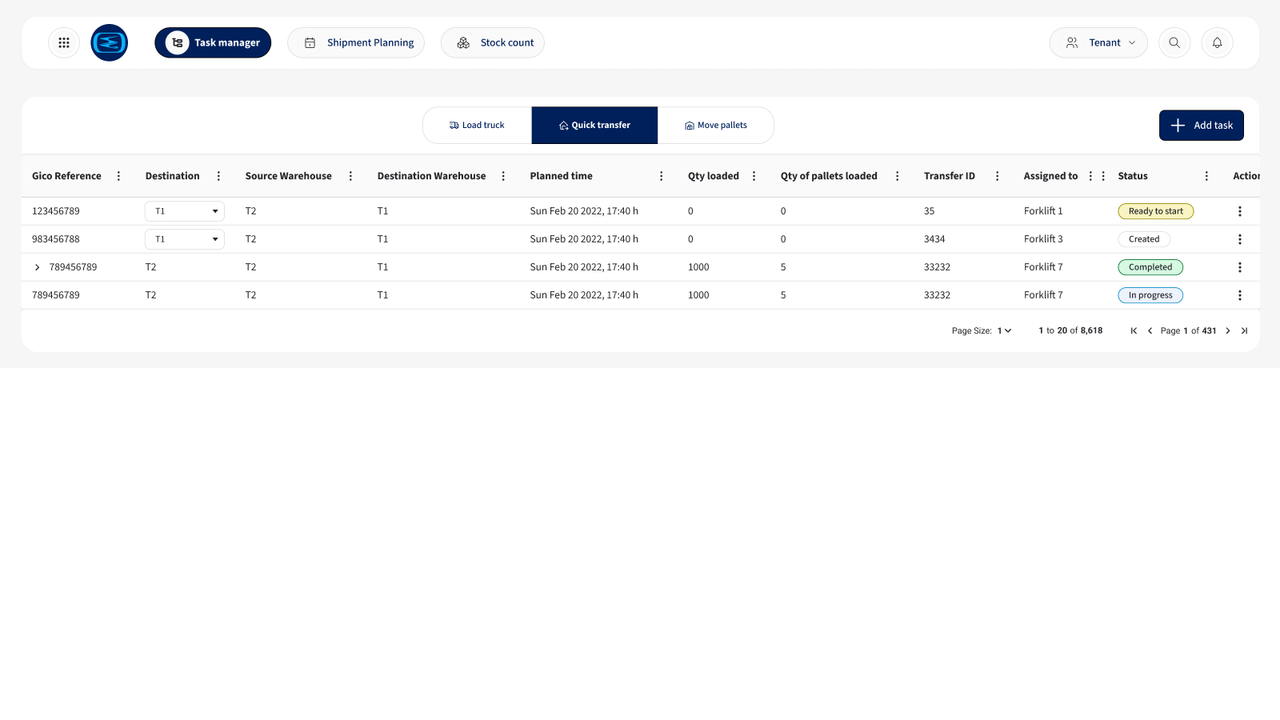
Task: Go to last page arrow
Action: [x=1244, y=331]
